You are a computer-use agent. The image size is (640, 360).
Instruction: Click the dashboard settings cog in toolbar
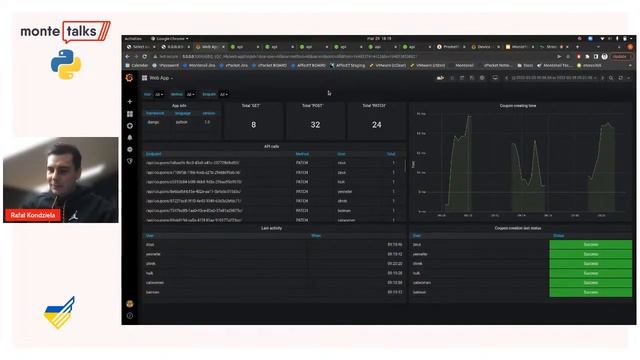(x=482, y=78)
